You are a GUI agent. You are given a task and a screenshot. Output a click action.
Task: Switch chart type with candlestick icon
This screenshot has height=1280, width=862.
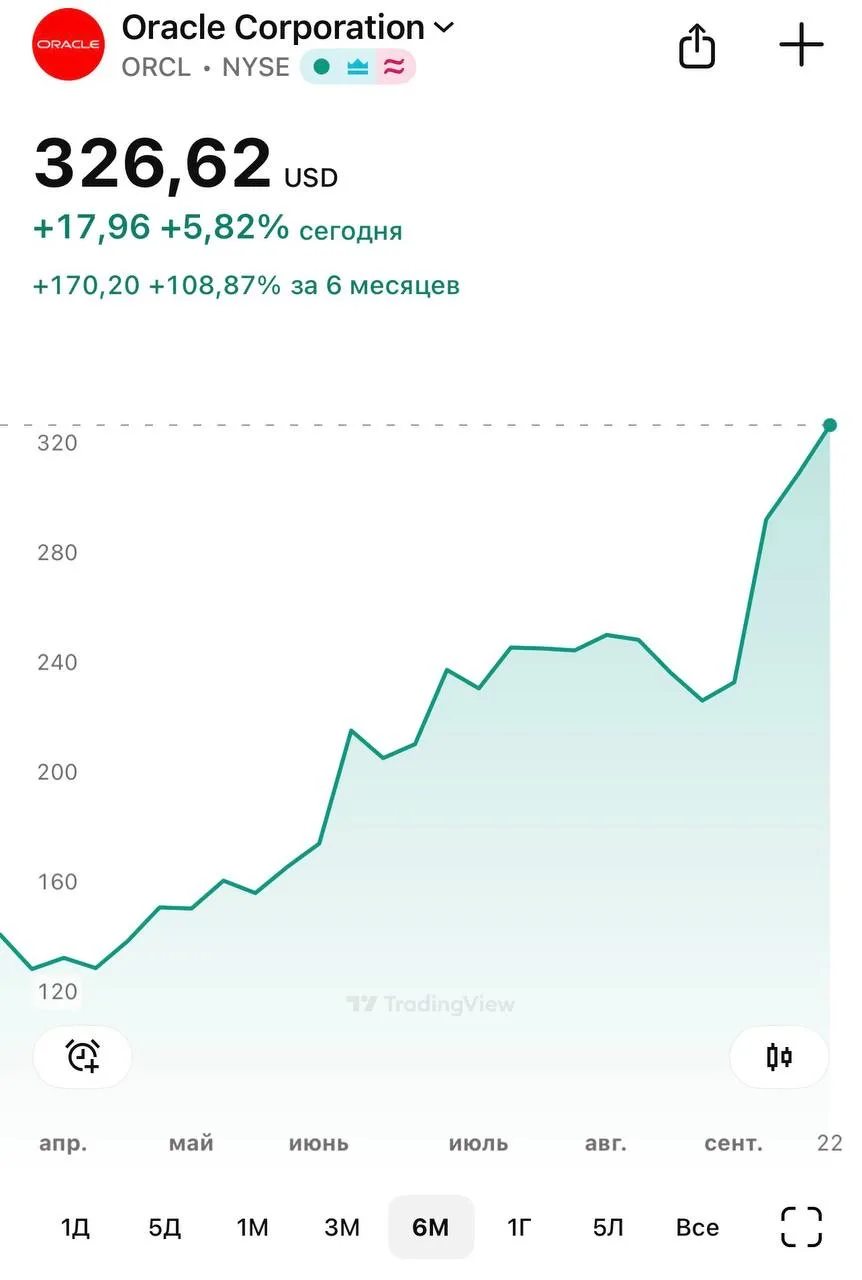[779, 1056]
